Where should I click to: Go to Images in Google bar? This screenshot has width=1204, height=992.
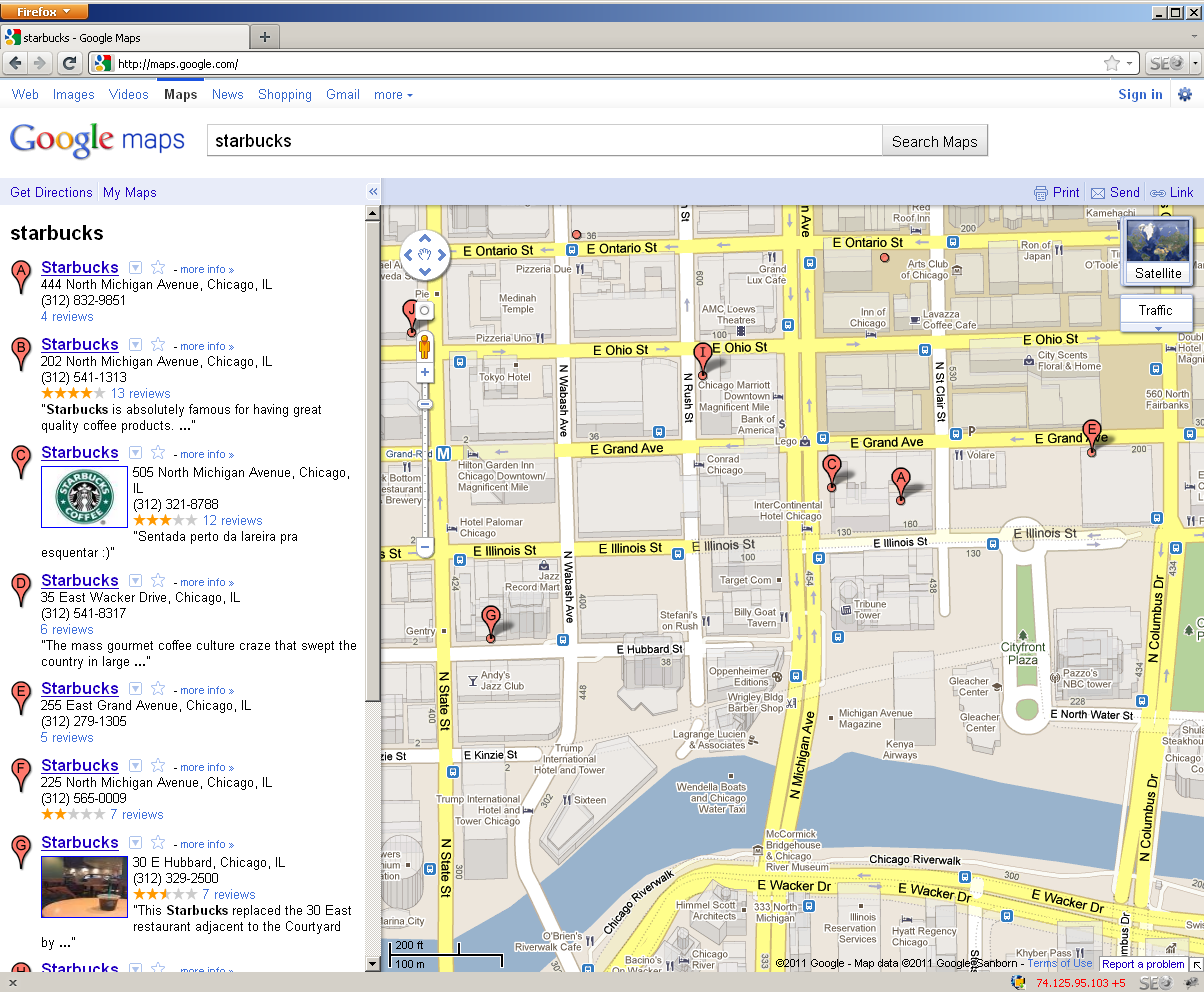point(73,95)
